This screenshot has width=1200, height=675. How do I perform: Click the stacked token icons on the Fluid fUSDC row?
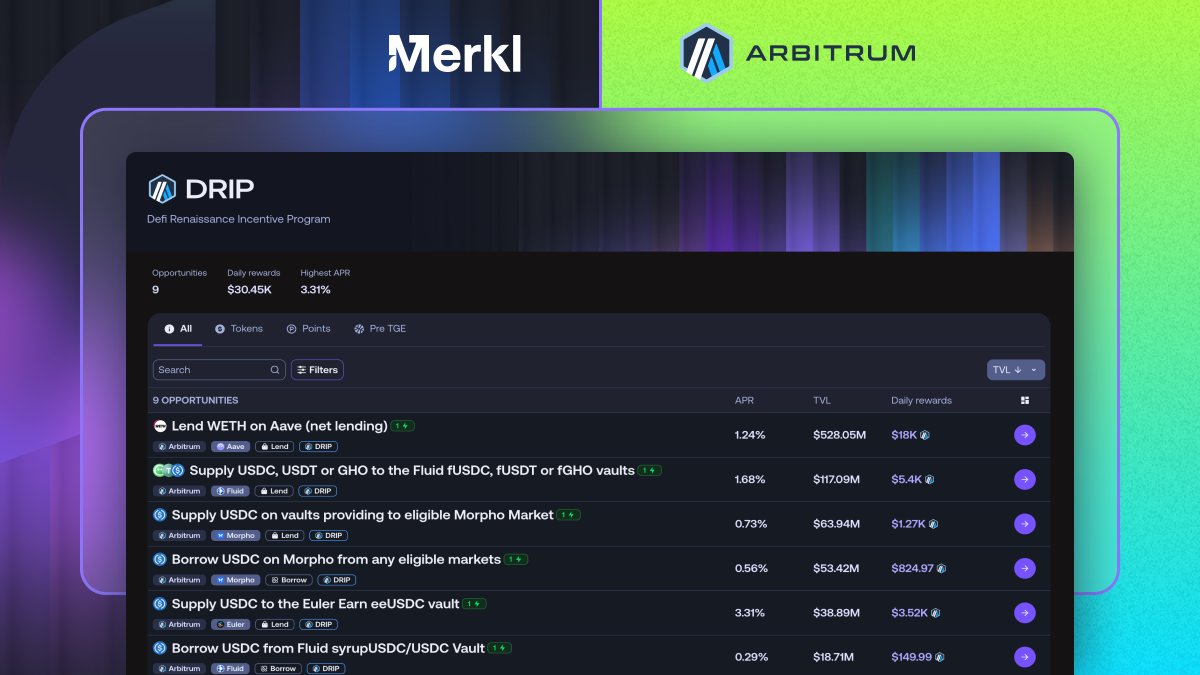[168, 470]
